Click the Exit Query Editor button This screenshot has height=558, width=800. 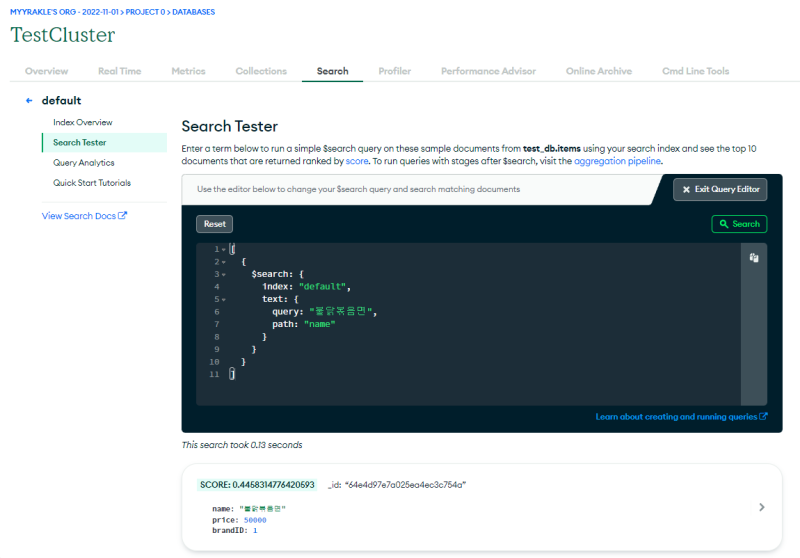(720, 189)
